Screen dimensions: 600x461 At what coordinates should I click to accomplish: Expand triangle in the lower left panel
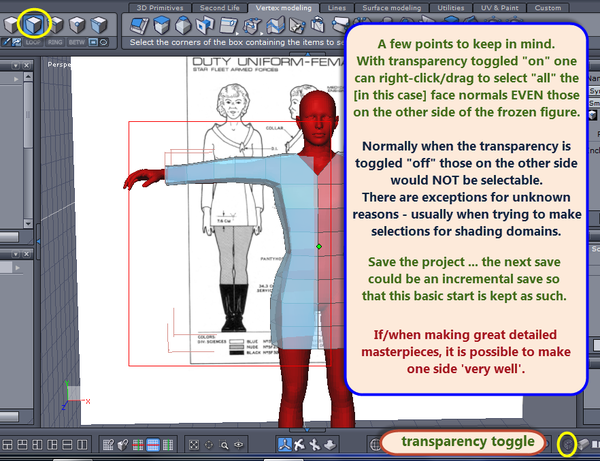[x=17, y=268]
